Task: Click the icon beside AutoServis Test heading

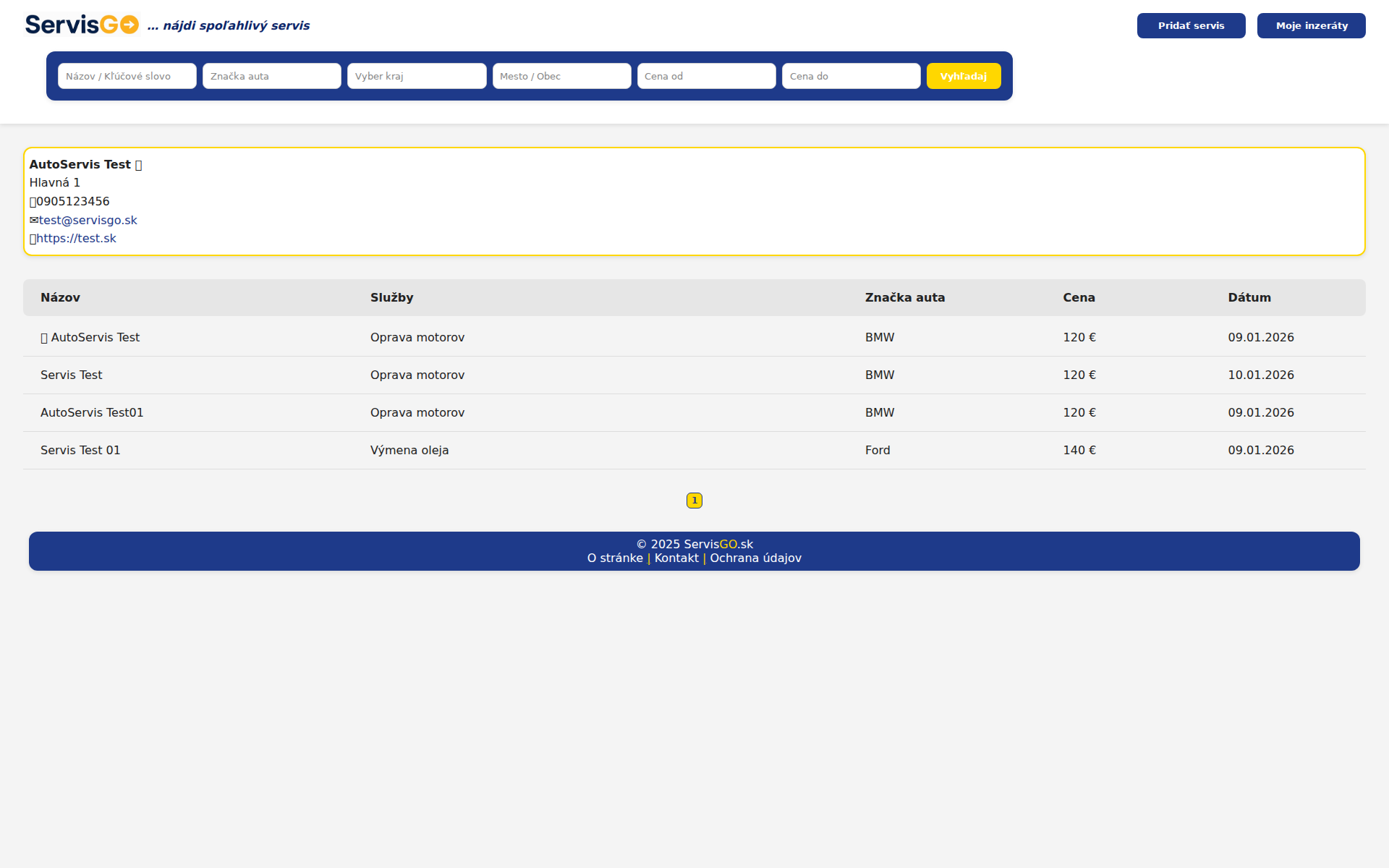Action: 138,165
